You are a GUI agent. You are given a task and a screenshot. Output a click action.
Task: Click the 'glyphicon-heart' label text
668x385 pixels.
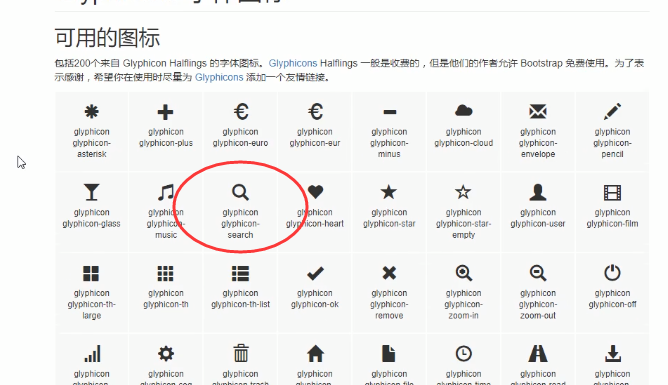[x=315, y=224]
